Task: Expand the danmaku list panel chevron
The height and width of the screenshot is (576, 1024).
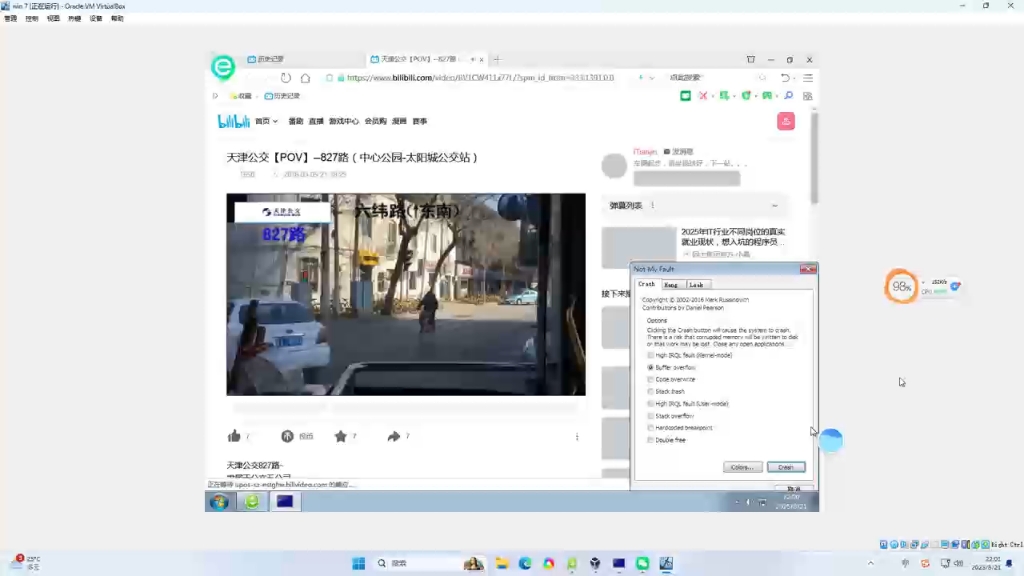Action: (x=775, y=206)
